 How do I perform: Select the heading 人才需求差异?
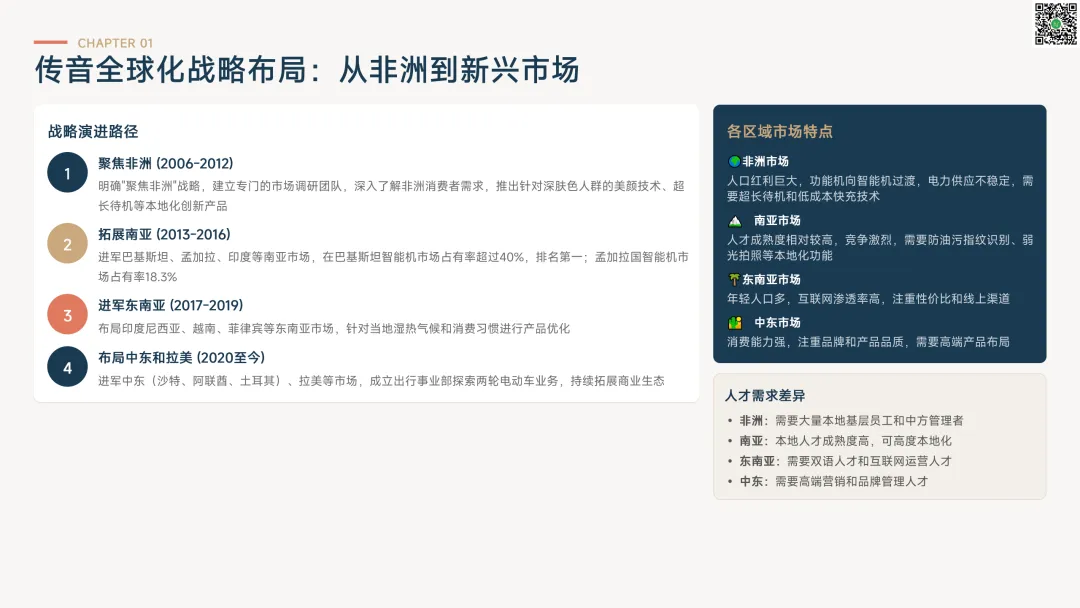tap(765, 396)
